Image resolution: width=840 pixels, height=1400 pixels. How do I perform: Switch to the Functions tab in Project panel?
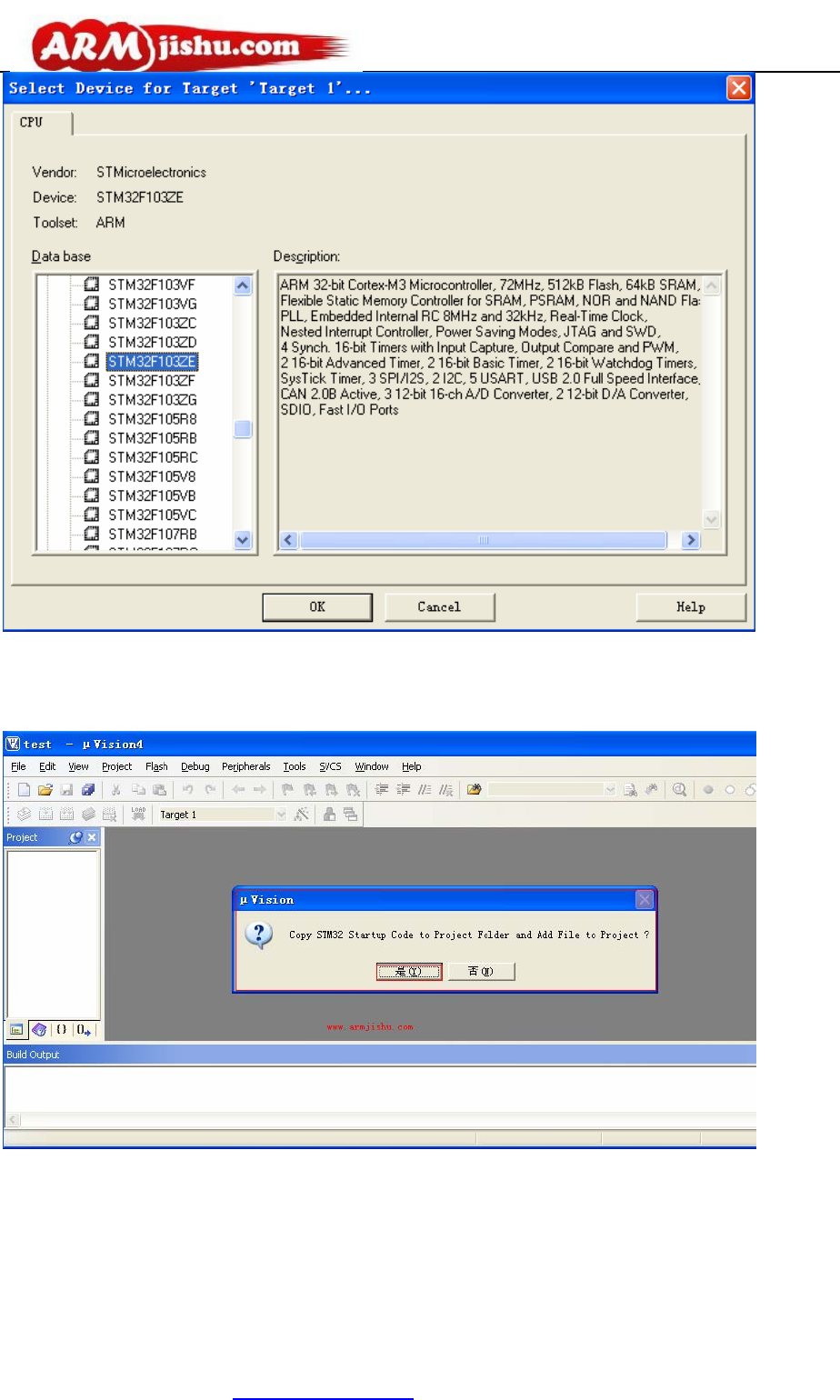(62, 1030)
